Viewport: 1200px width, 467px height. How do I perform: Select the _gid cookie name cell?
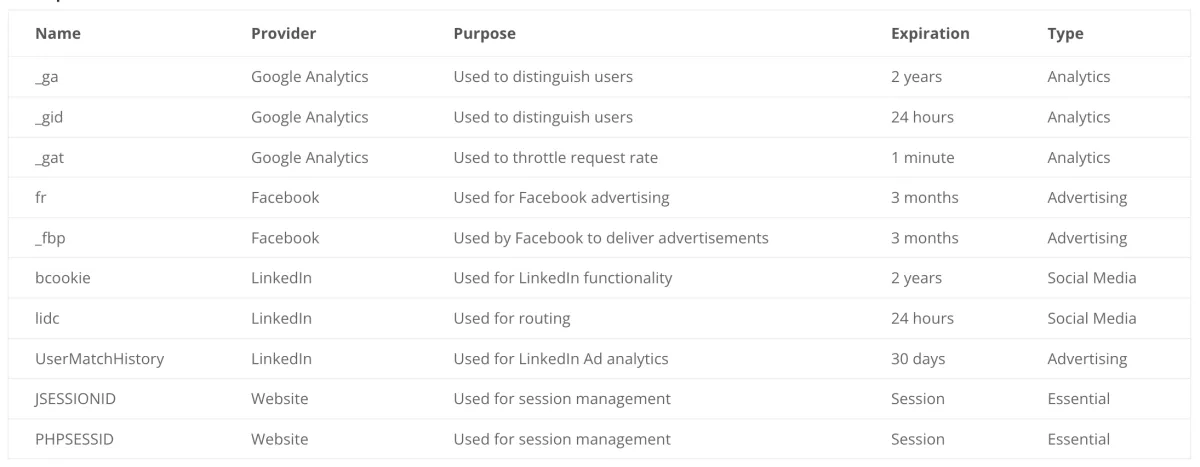(x=49, y=117)
